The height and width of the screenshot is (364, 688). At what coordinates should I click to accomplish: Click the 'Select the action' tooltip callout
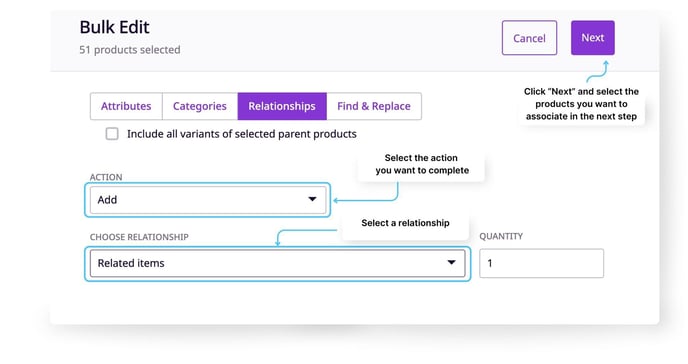pos(422,164)
